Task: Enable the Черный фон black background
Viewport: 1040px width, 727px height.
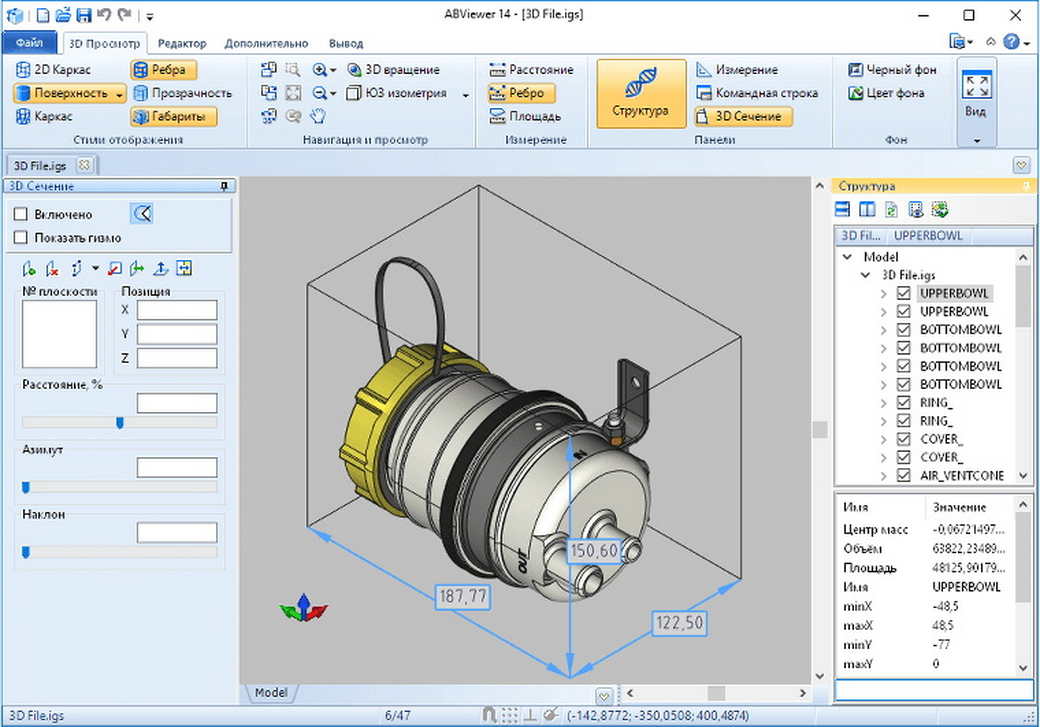Action: (892, 70)
